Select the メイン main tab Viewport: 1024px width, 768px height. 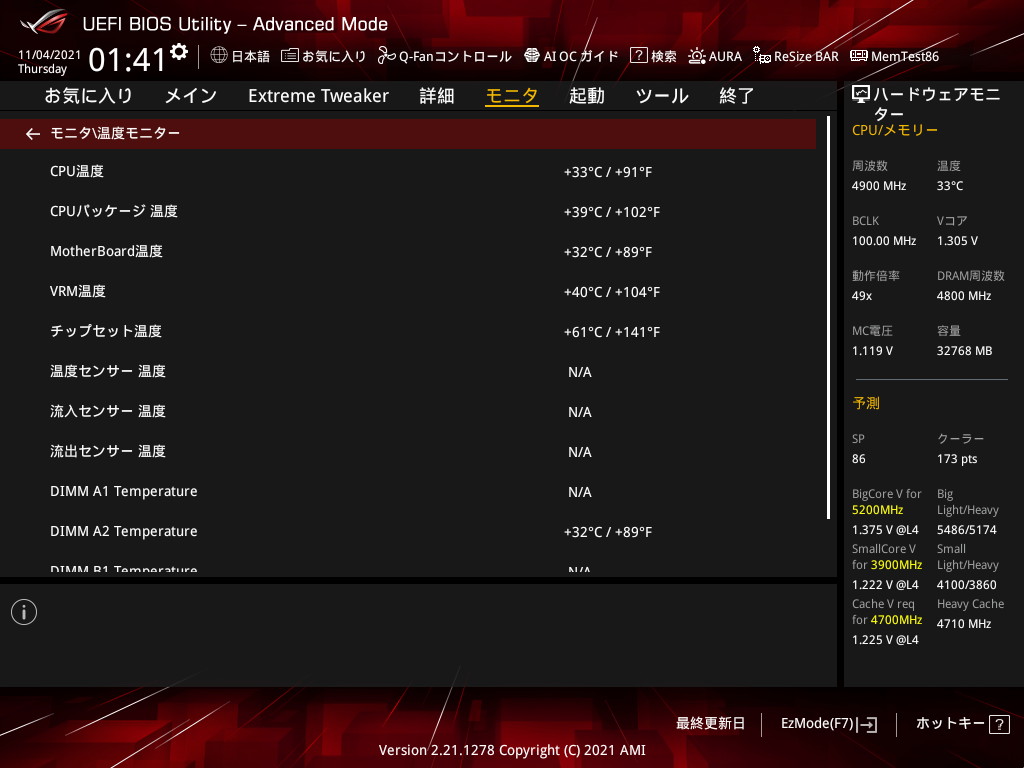click(x=190, y=96)
